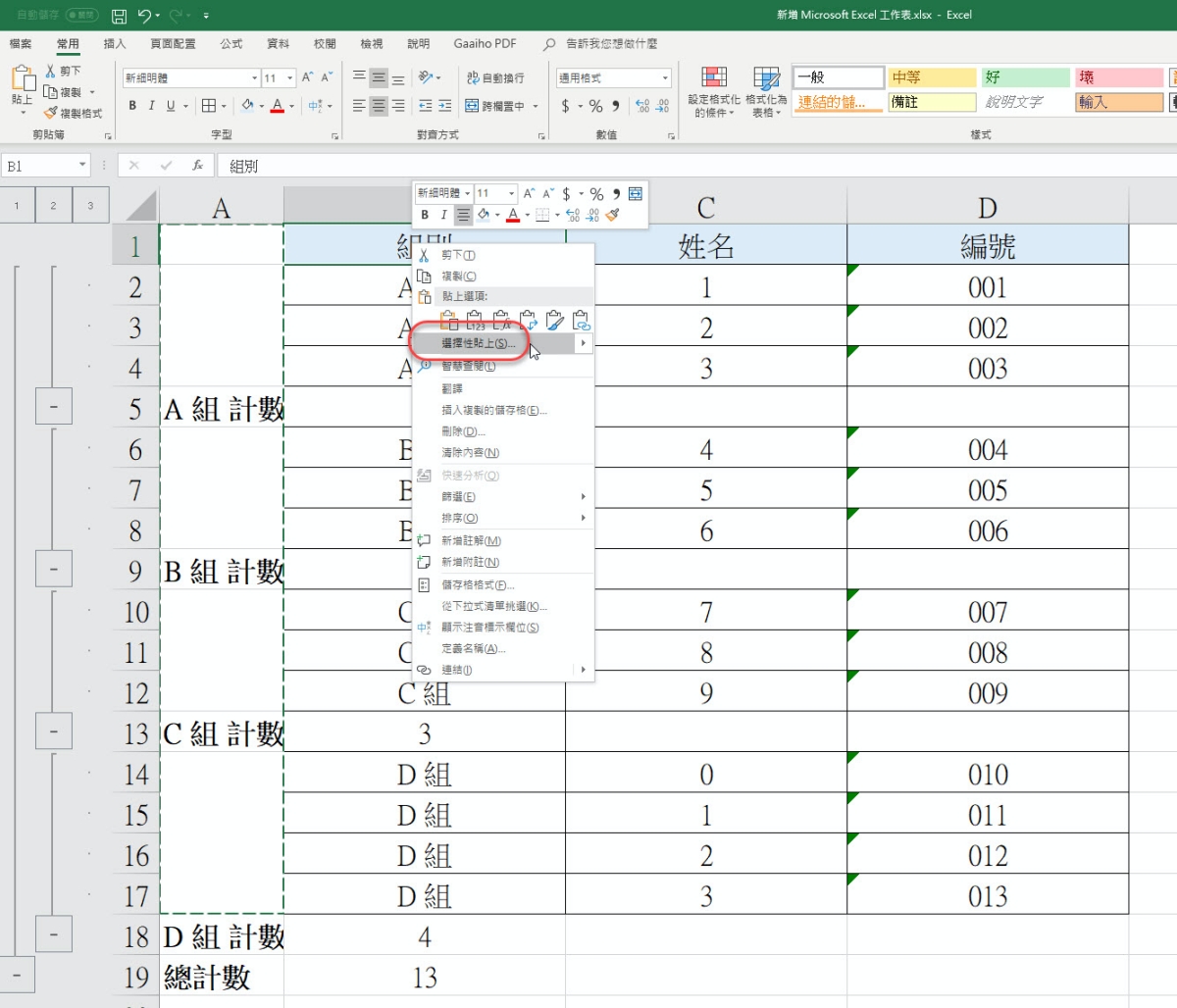Open the font size dropdown in ribbon
The height and width of the screenshot is (1008, 1177).
pos(290,78)
